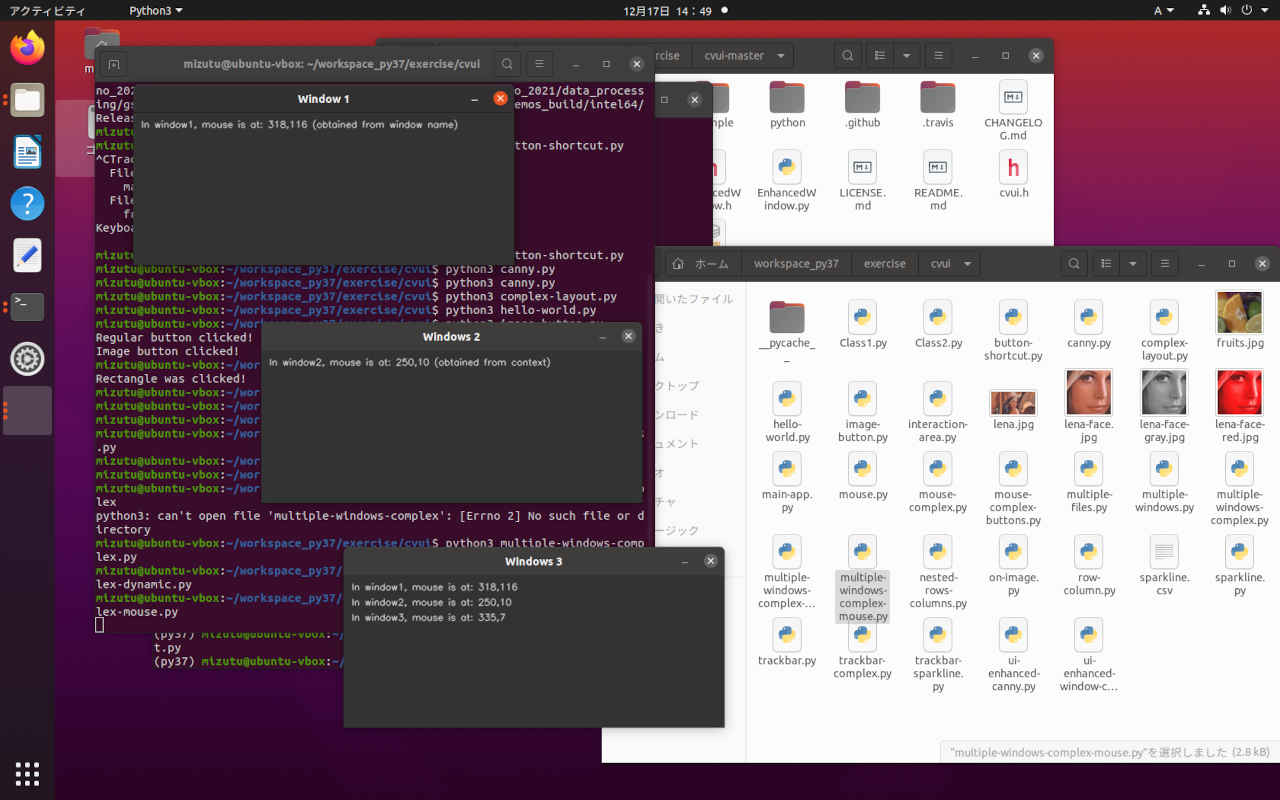Open the Python3 app menu
This screenshot has width=1280, height=800.
click(x=156, y=10)
